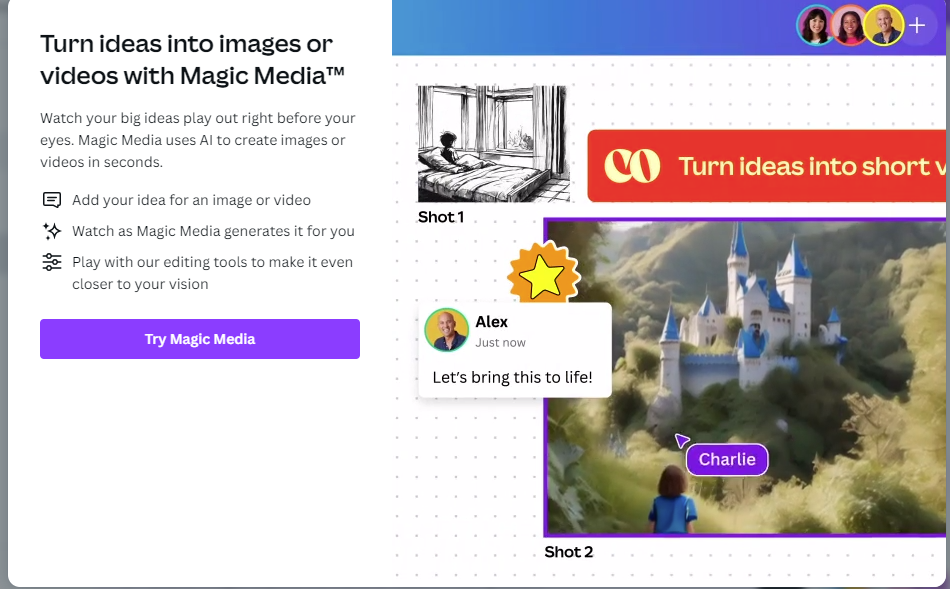Click the sliders icon beside editing tools
950x589 pixels.
coord(52,262)
